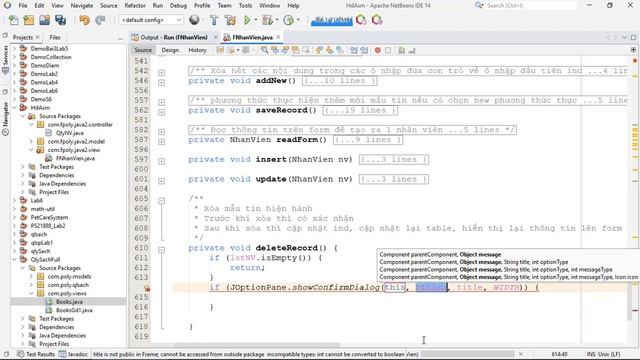Click the Javadoc status button
This screenshot has height=360, width=640.
[73, 354]
